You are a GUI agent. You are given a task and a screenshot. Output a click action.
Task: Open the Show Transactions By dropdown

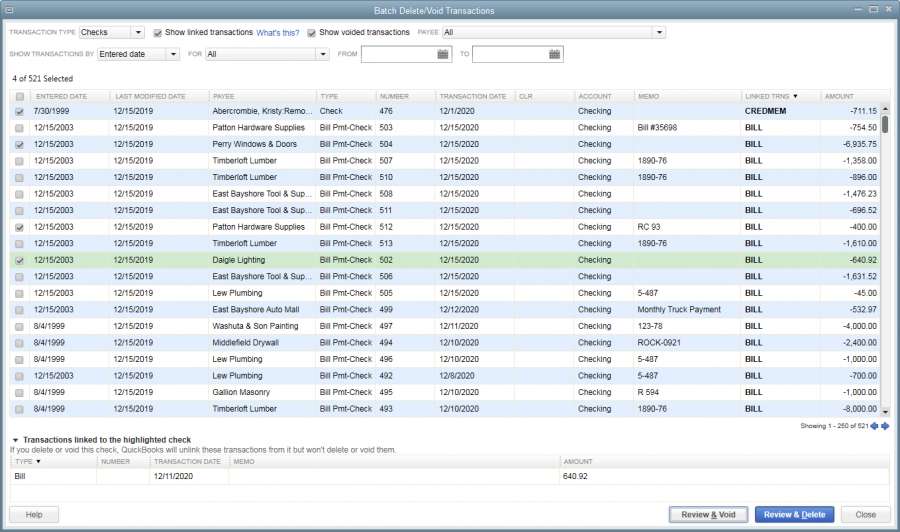pos(173,54)
